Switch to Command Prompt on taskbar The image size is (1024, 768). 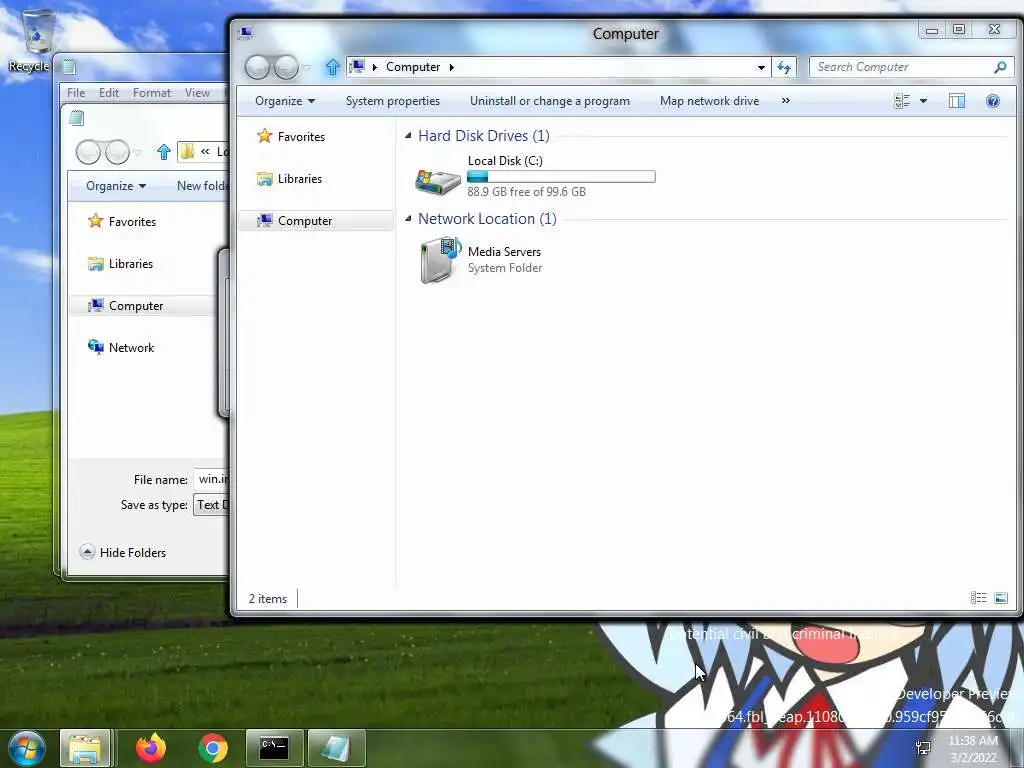pyautogui.click(x=274, y=748)
